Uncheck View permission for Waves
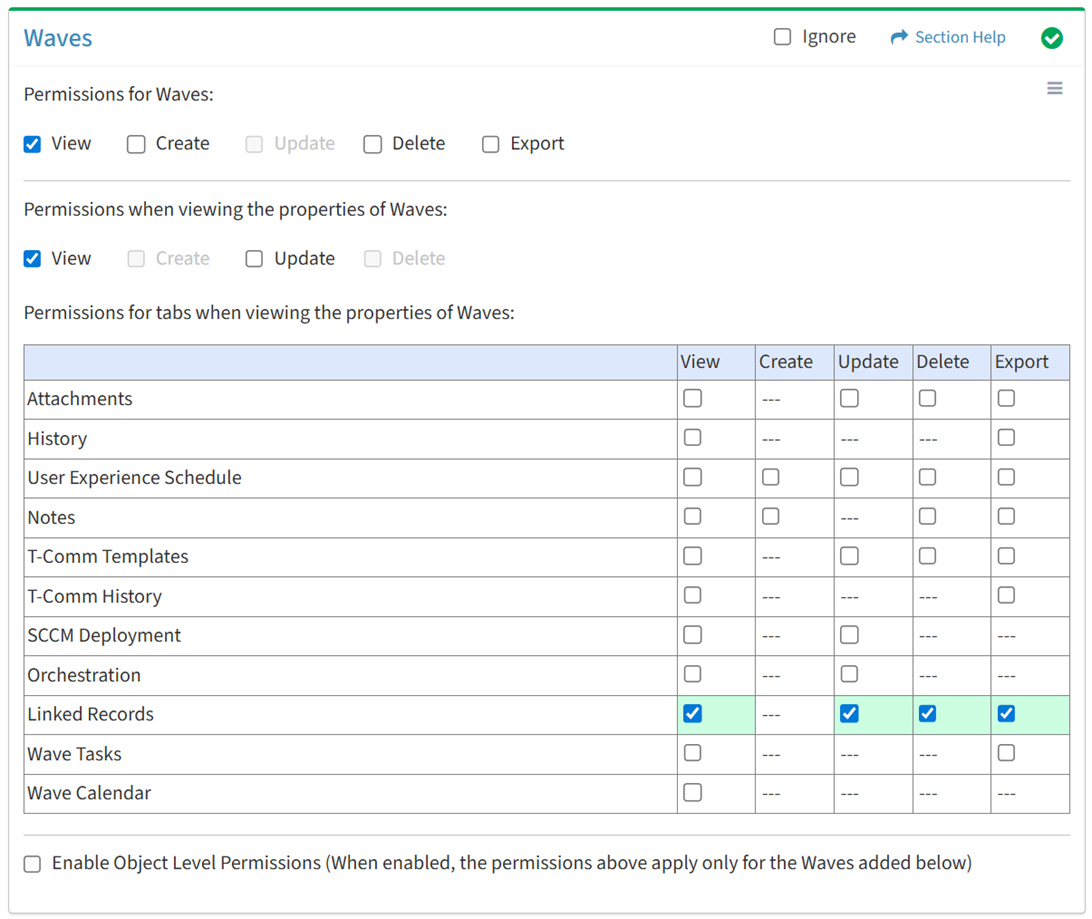 [33, 144]
